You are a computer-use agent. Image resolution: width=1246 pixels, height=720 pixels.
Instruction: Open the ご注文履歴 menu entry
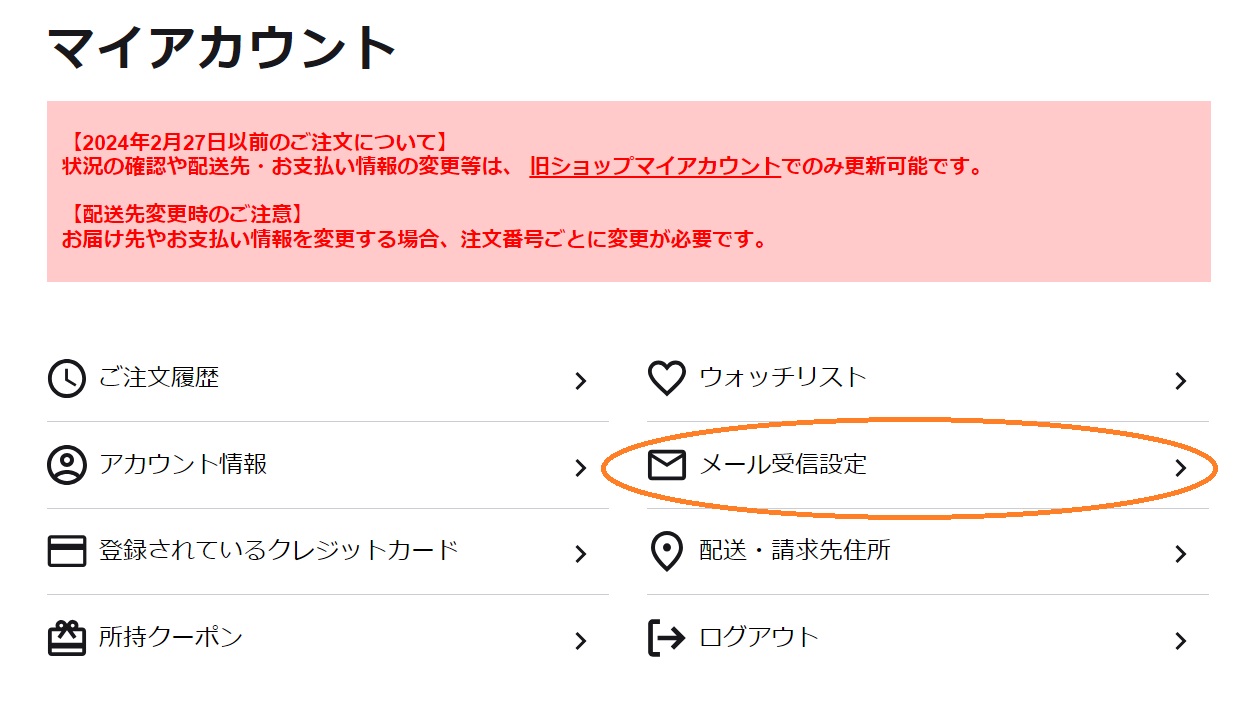[328, 379]
